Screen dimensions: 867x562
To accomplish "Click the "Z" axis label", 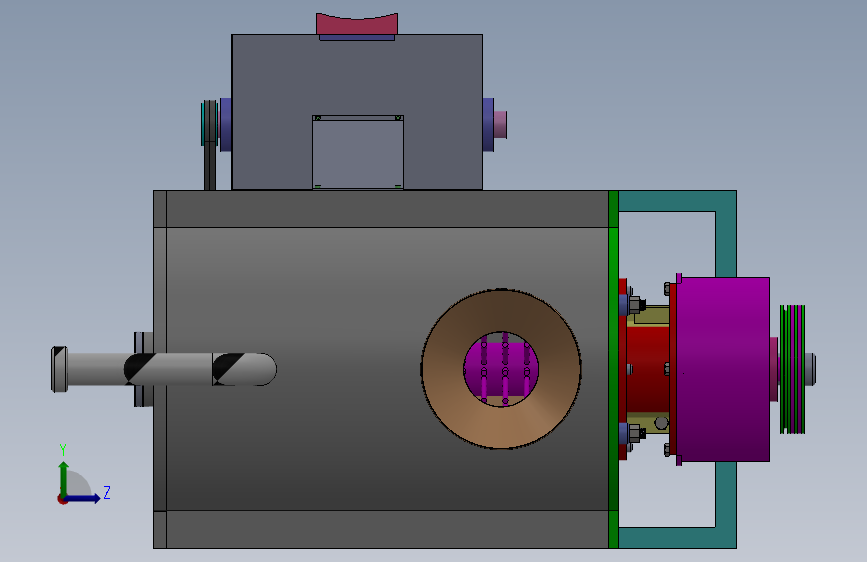I will [107, 492].
